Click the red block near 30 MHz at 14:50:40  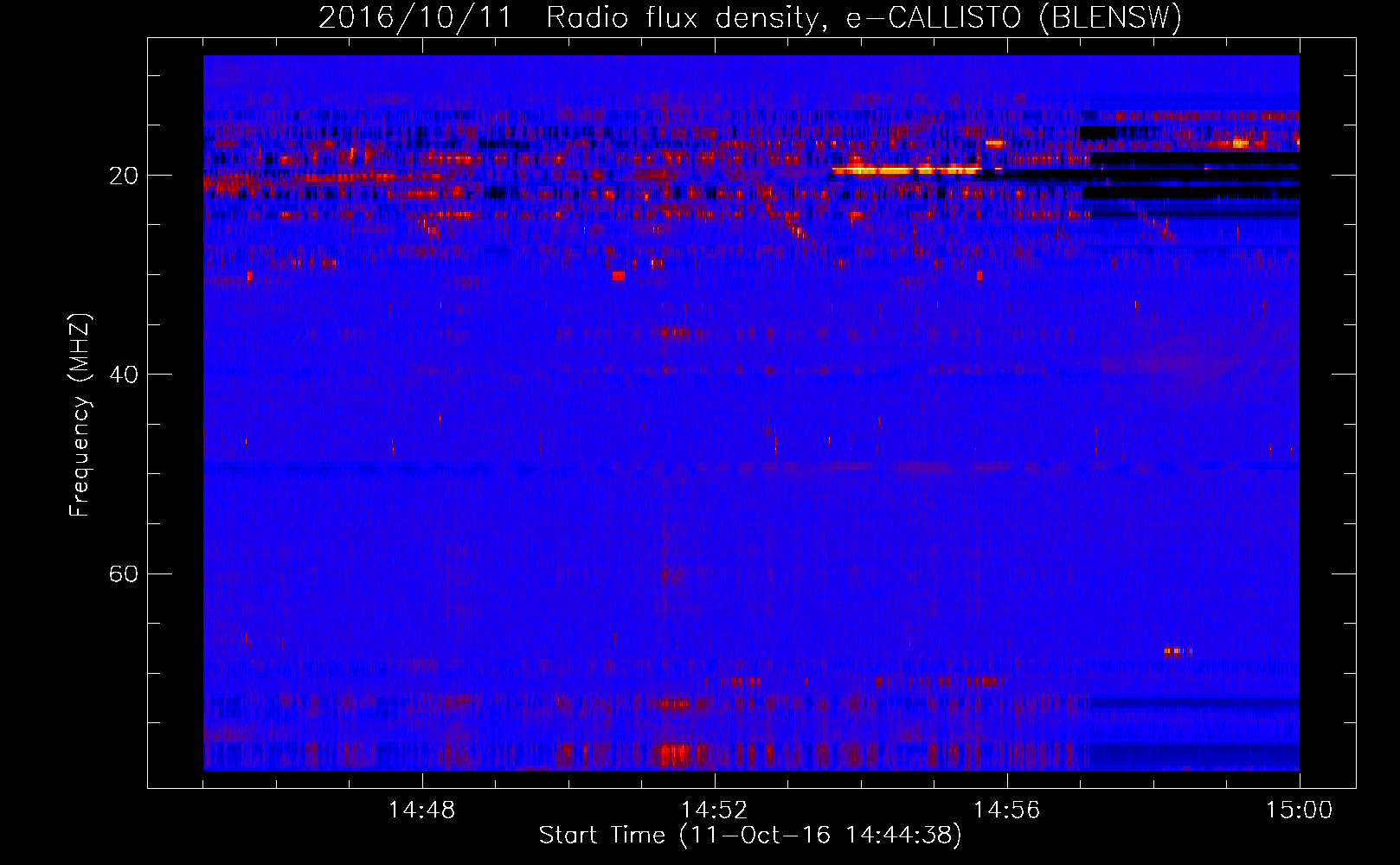pos(618,276)
